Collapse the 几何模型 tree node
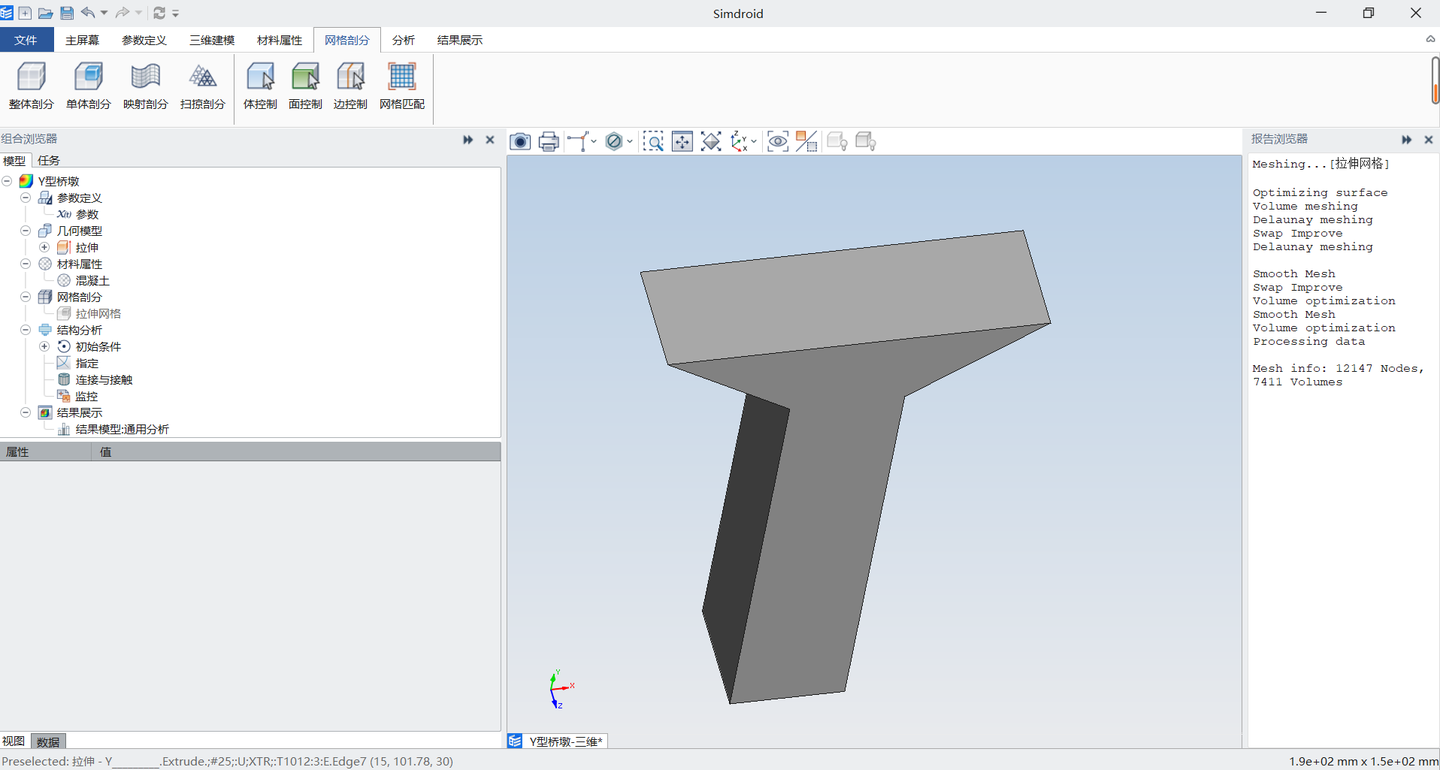 26,231
